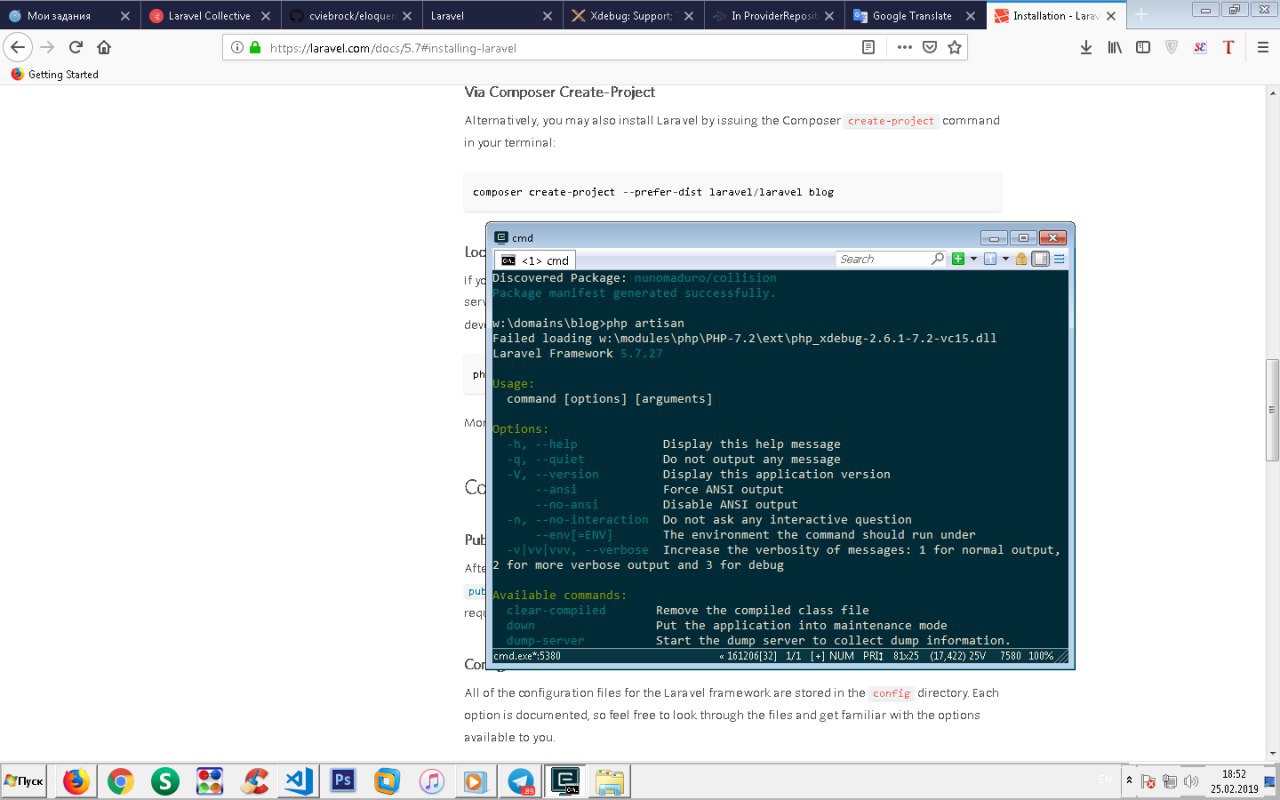Open page actions three-dot menu
Image resolution: width=1280 pixels, height=800 pixels.
(904, 47)
